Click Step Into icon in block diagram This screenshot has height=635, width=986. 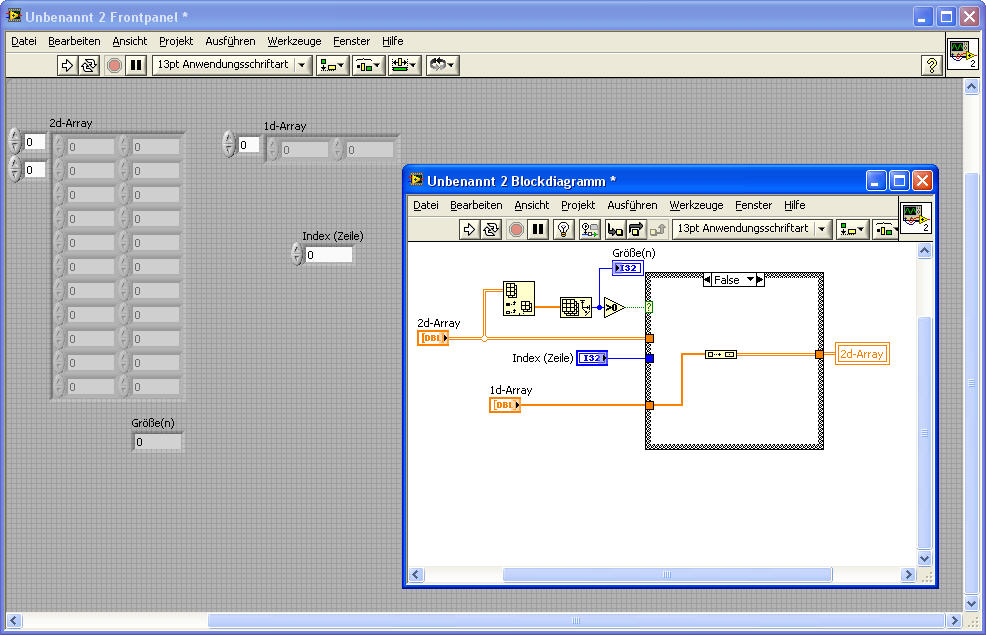tap(615, 229)
